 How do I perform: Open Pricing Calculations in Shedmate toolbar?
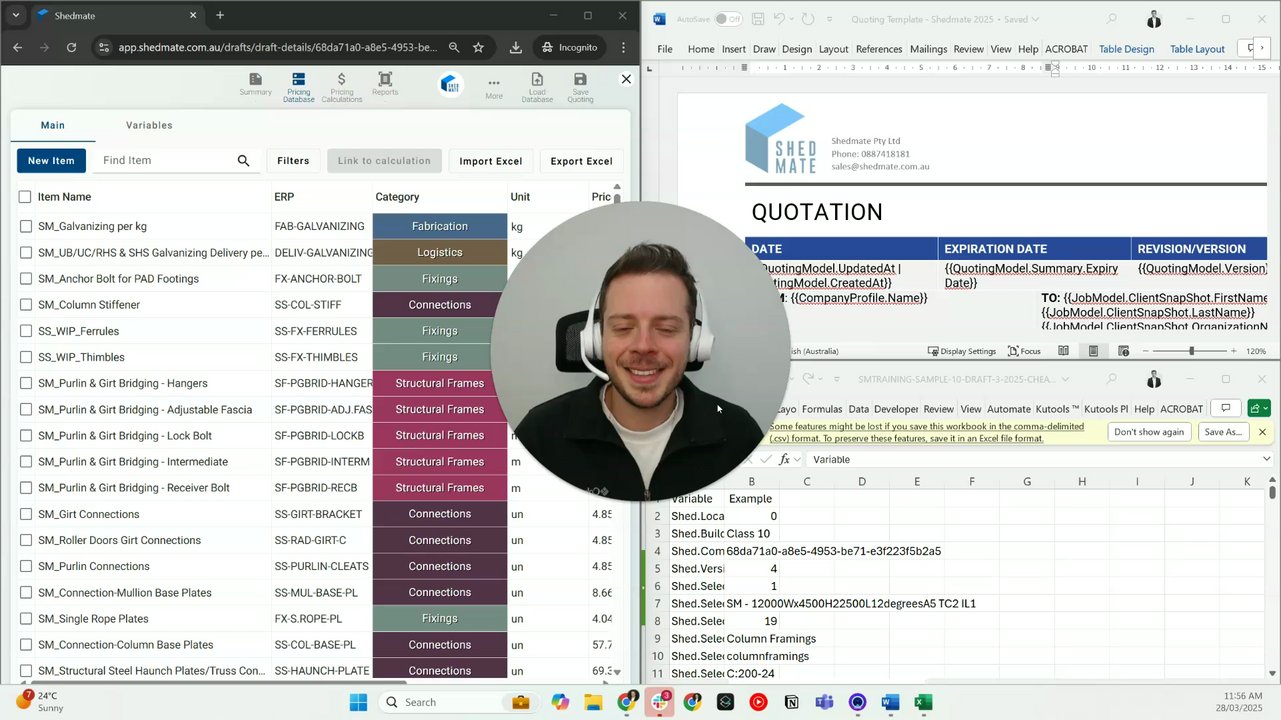(342, 87)
